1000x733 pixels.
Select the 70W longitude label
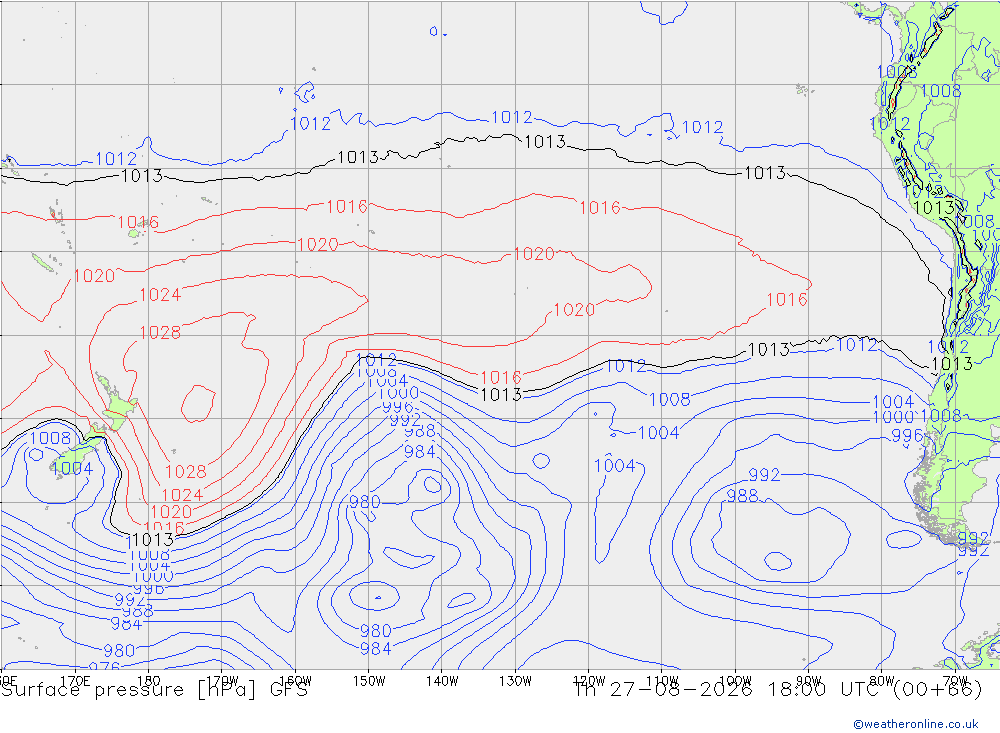[955, 681]
